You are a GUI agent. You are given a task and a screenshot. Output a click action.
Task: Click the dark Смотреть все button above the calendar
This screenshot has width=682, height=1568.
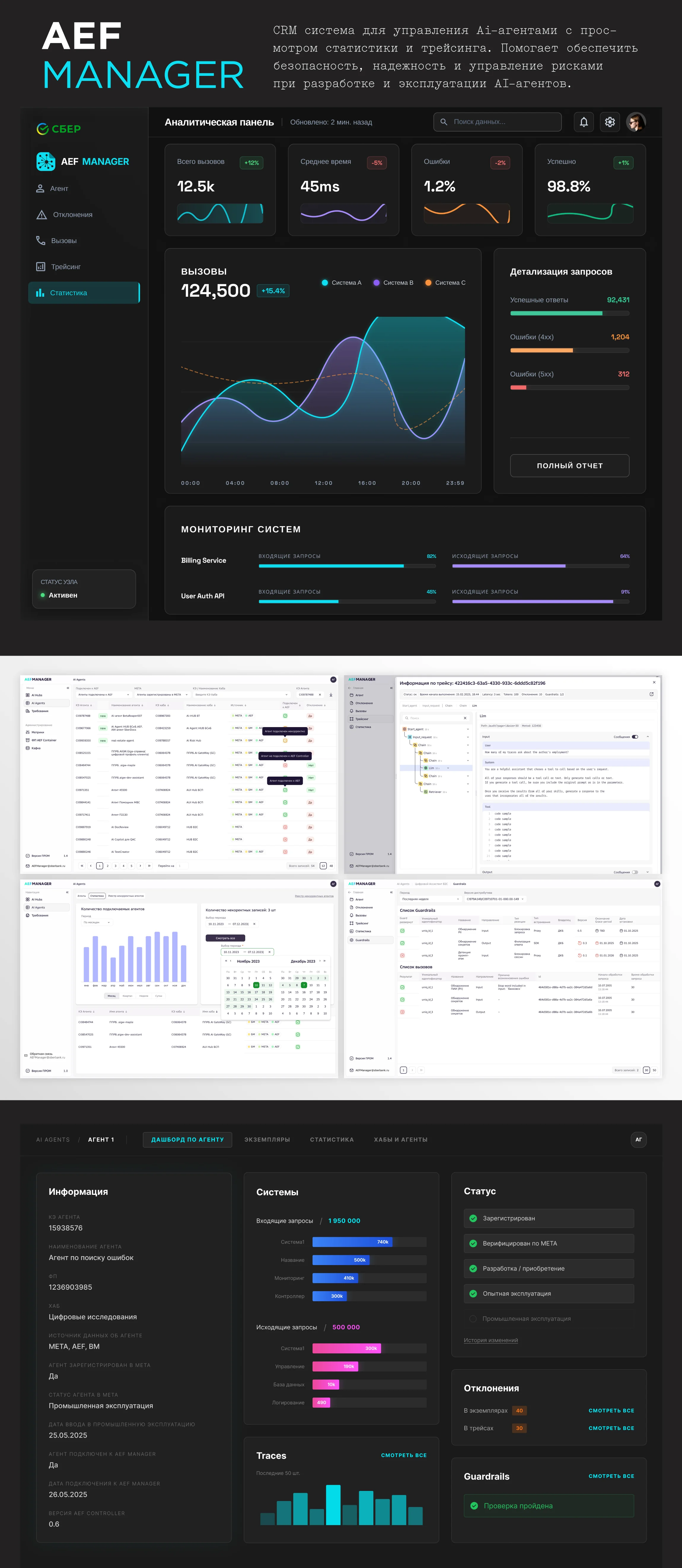tap(225, 938)
